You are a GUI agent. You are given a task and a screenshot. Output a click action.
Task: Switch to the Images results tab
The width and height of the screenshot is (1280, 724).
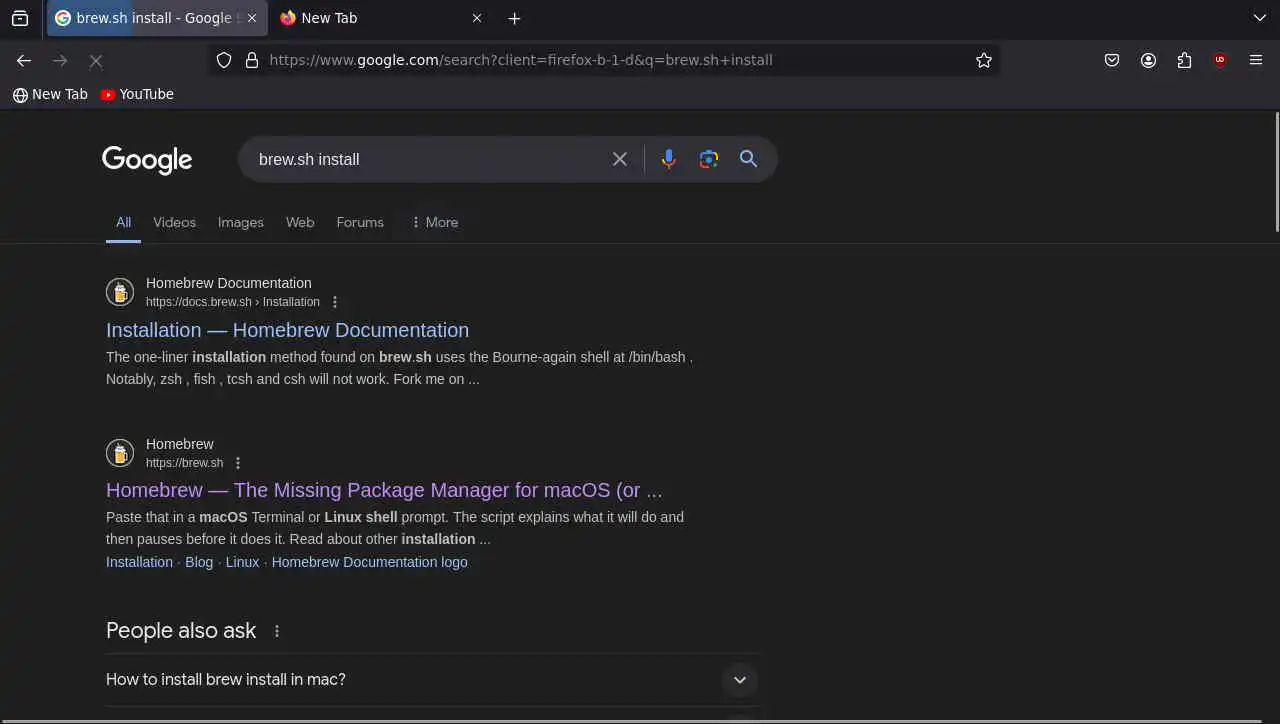[x=241, y=222]
